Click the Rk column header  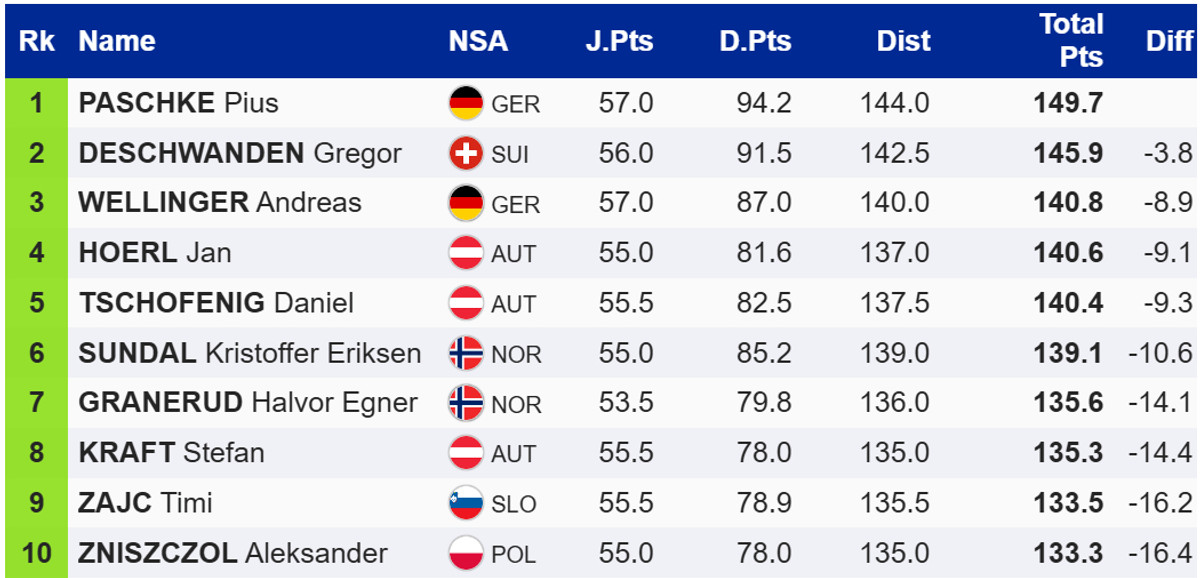pos(37,41)
